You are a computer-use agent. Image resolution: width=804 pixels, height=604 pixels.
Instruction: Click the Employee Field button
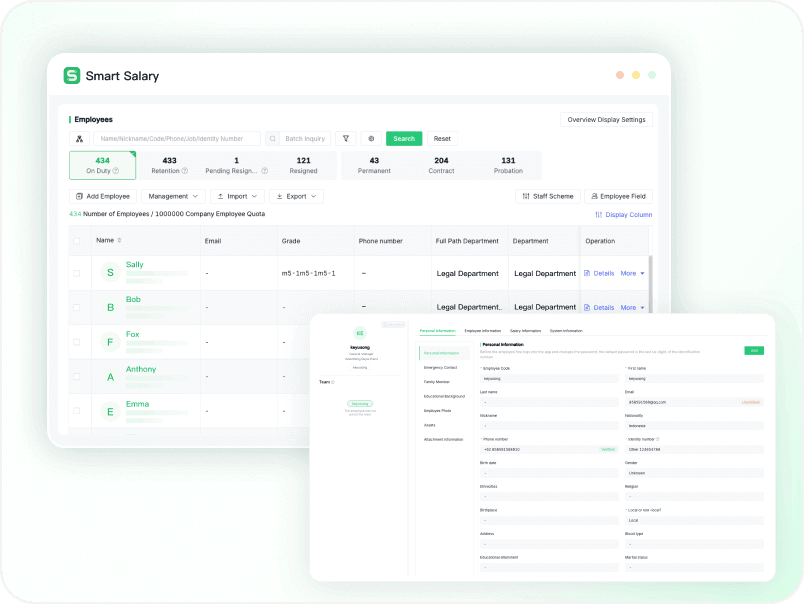tap(618, 196)
